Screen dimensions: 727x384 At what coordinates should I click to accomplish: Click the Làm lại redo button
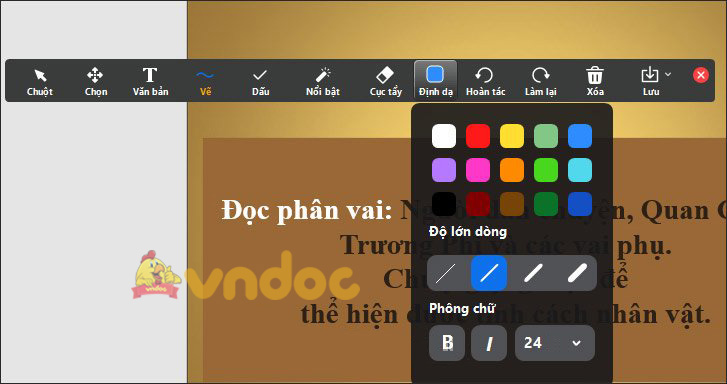tap(540, 81)
